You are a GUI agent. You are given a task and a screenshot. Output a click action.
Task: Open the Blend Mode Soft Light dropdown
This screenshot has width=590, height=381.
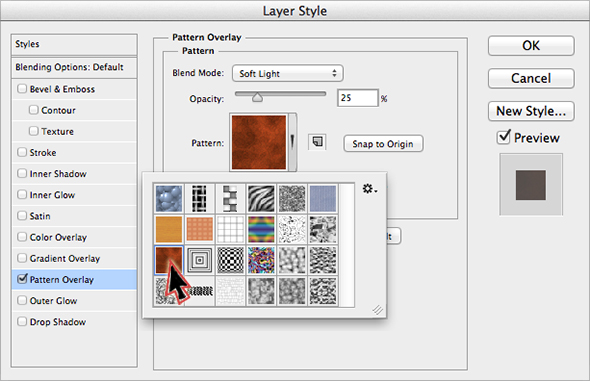(x=287, y=73)
